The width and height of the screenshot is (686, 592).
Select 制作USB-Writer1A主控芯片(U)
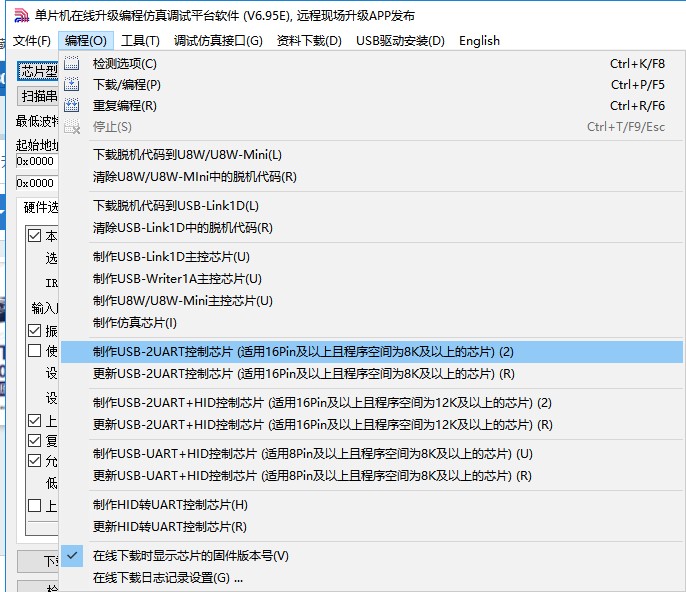372,279
